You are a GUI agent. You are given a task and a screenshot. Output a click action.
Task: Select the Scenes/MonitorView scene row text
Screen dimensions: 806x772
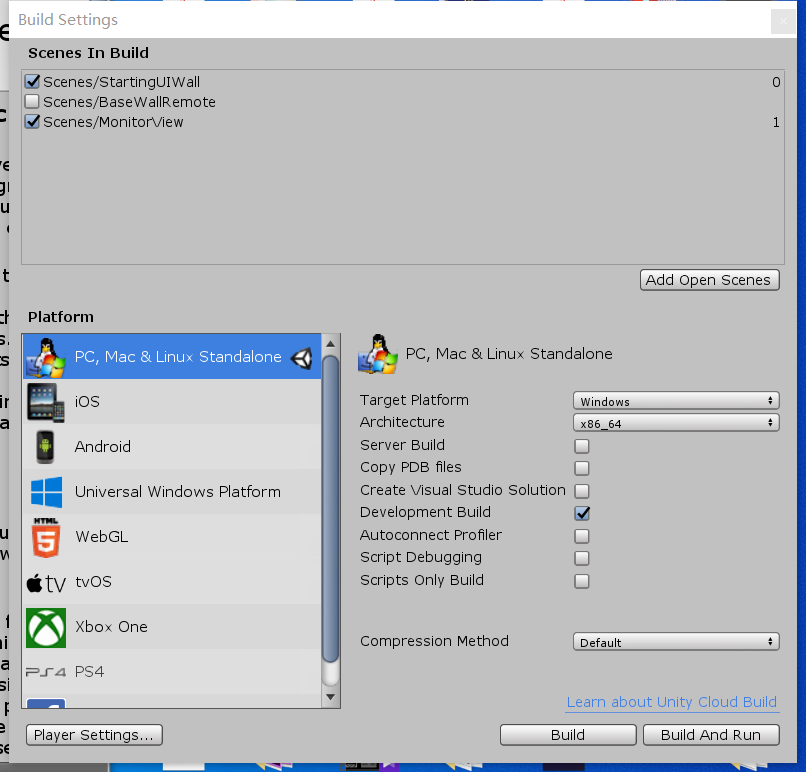(x=113, y=122)
